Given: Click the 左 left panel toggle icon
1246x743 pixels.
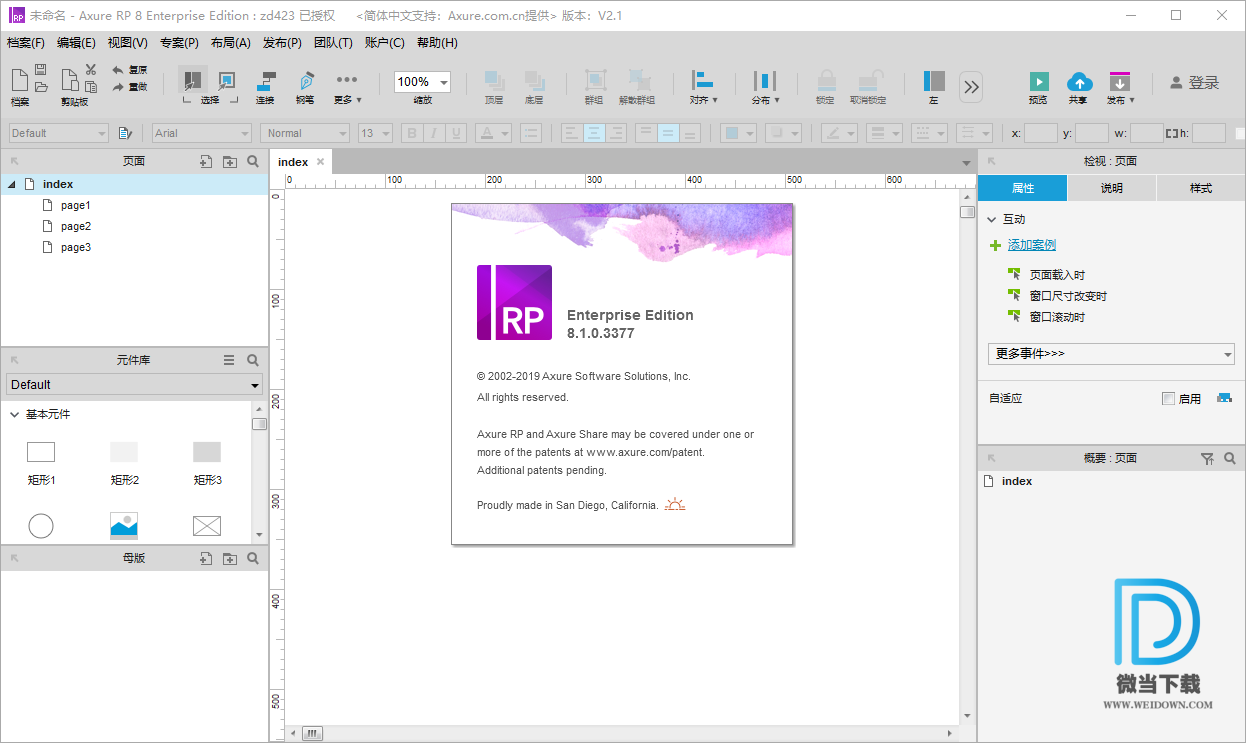Looking at the screenshot, I should (934, 82).
